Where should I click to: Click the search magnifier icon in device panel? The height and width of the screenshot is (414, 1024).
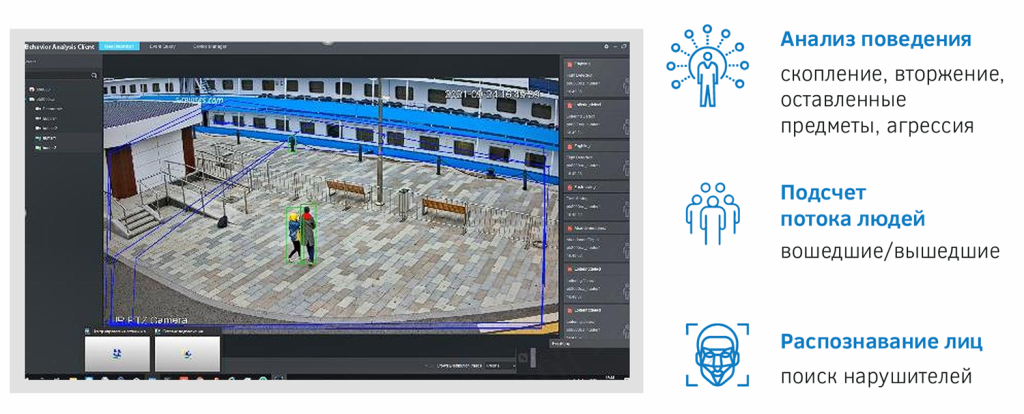pyautogui.click(x=94, y=75)
